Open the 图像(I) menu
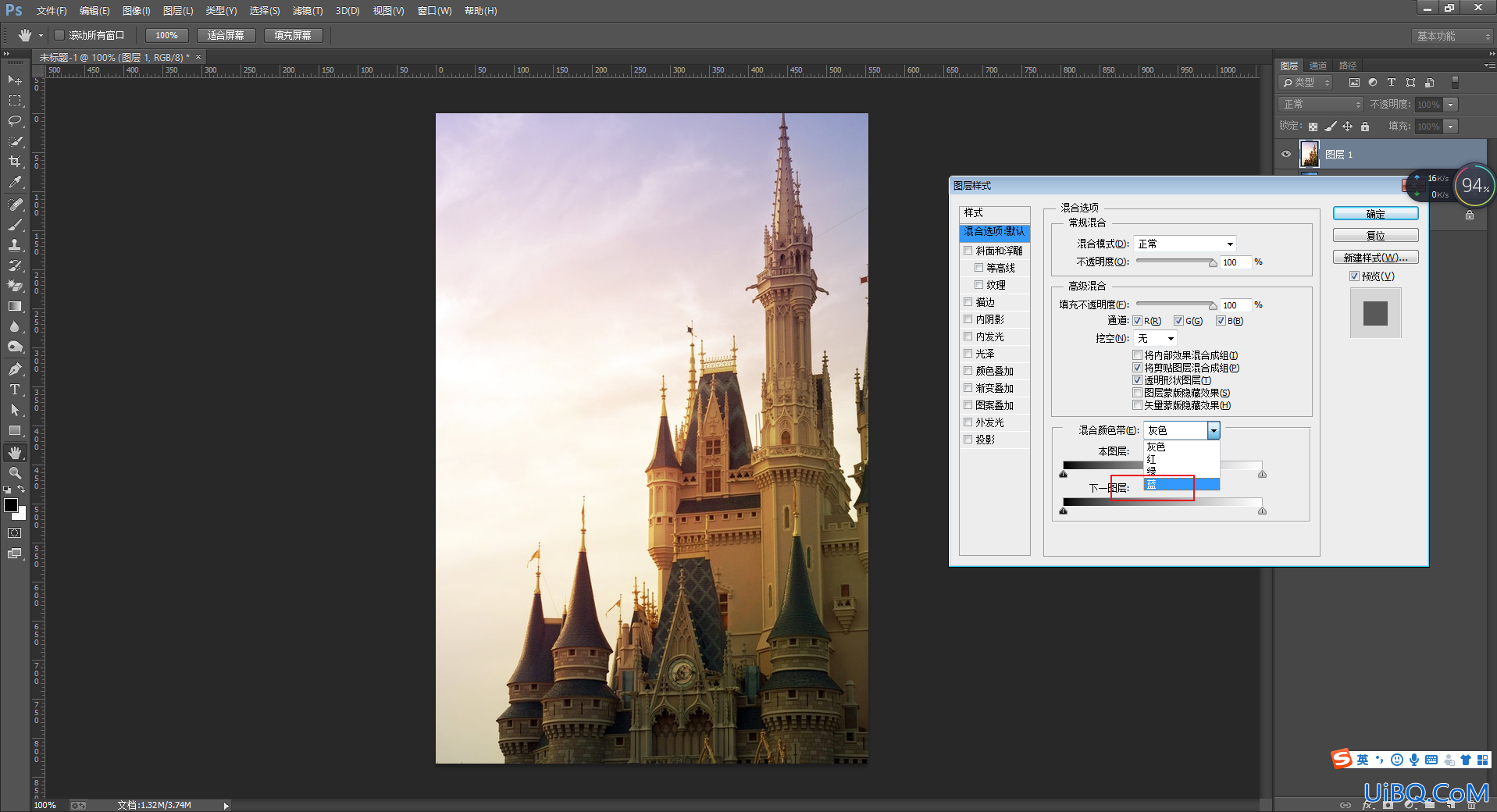This screenshot has width=1497, height=812. [x=137, y=11]
